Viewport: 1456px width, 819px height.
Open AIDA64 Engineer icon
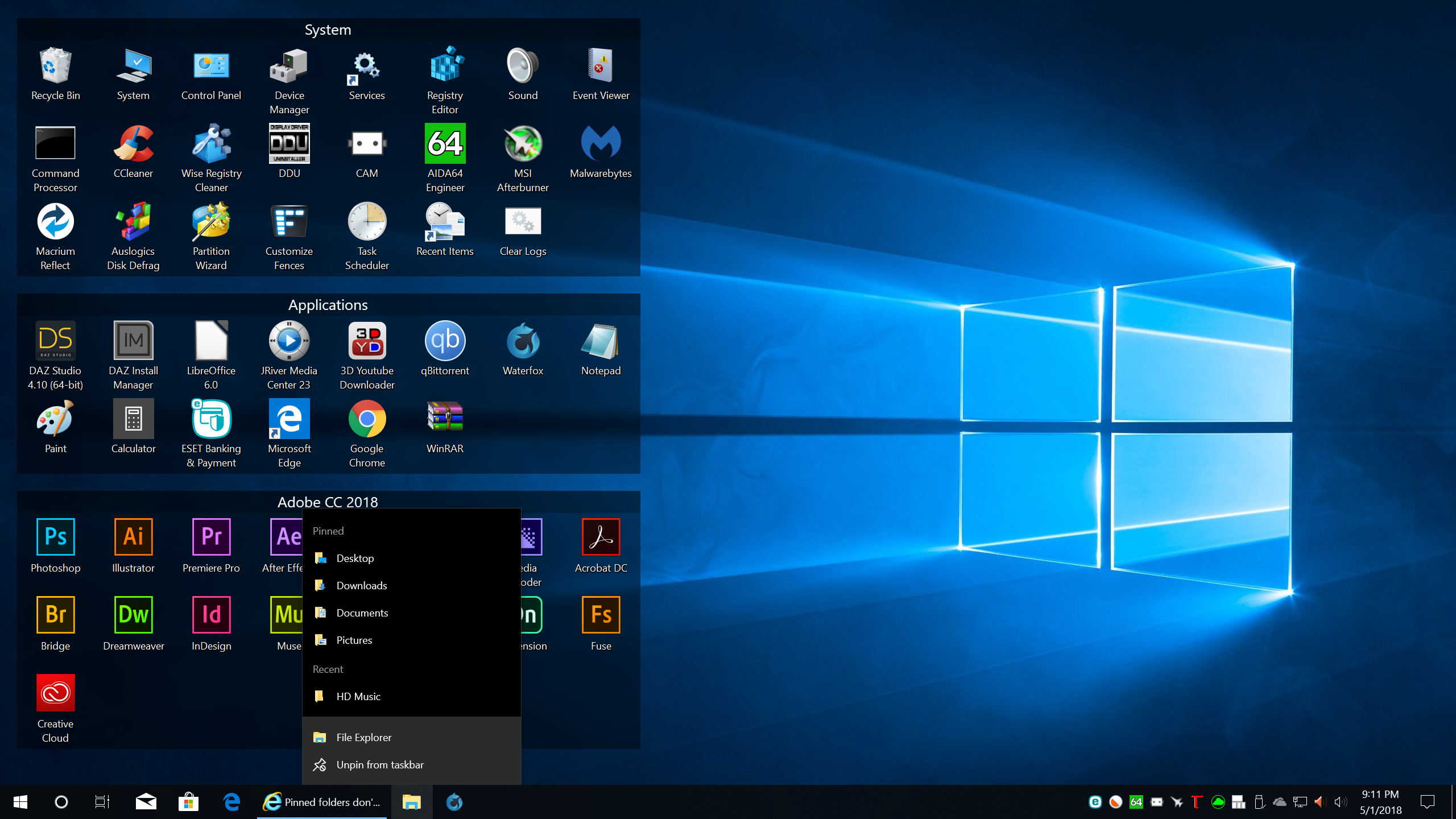tap(445, 159)
